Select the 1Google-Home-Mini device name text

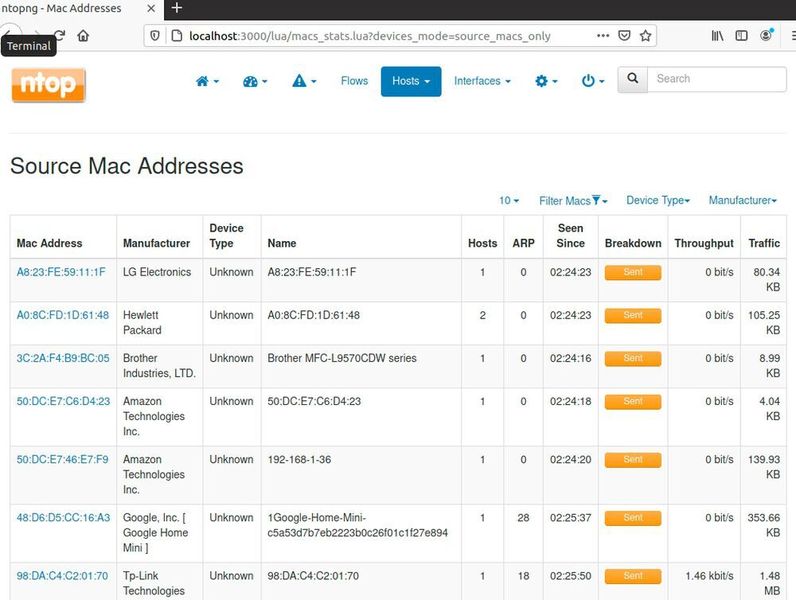(x=357, y=525)
